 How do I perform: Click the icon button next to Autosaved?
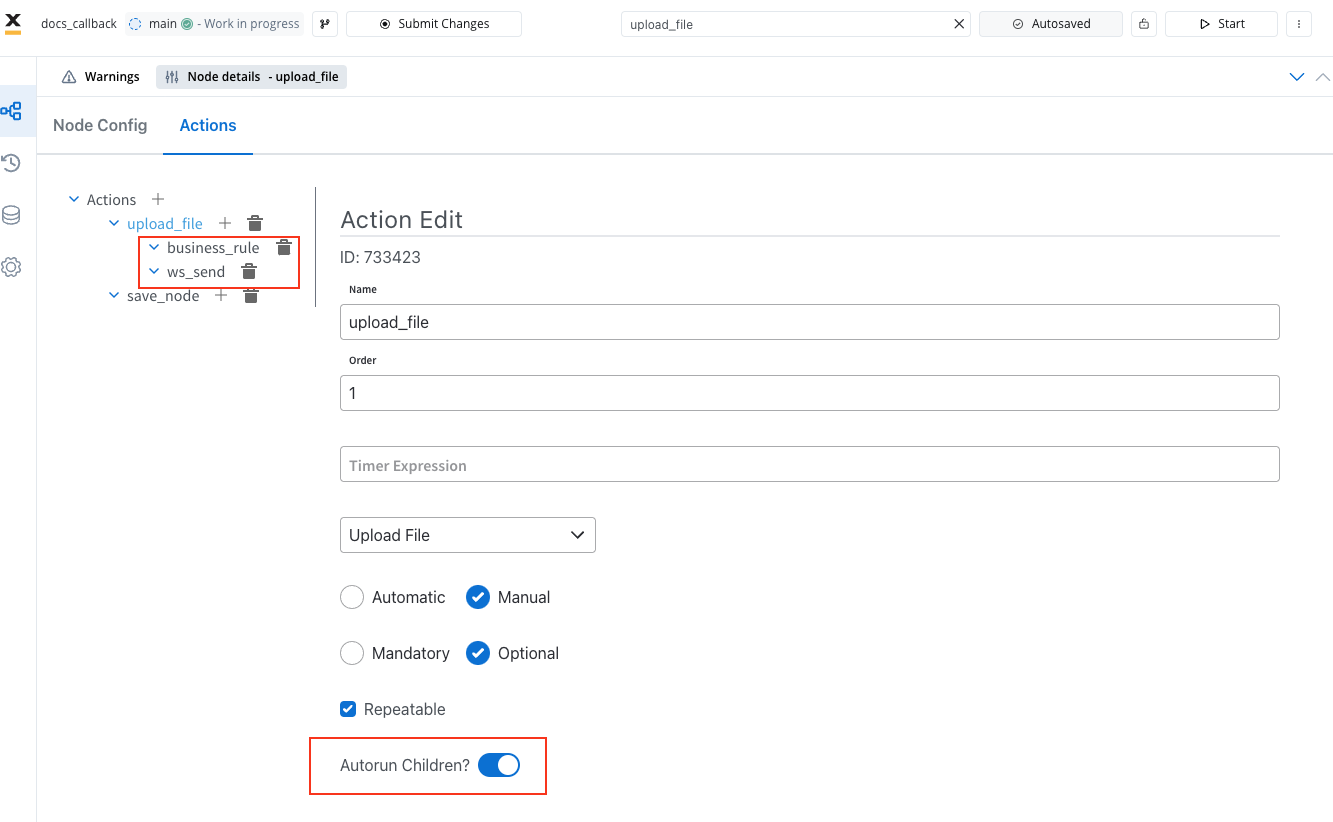tap(1143, 24)
